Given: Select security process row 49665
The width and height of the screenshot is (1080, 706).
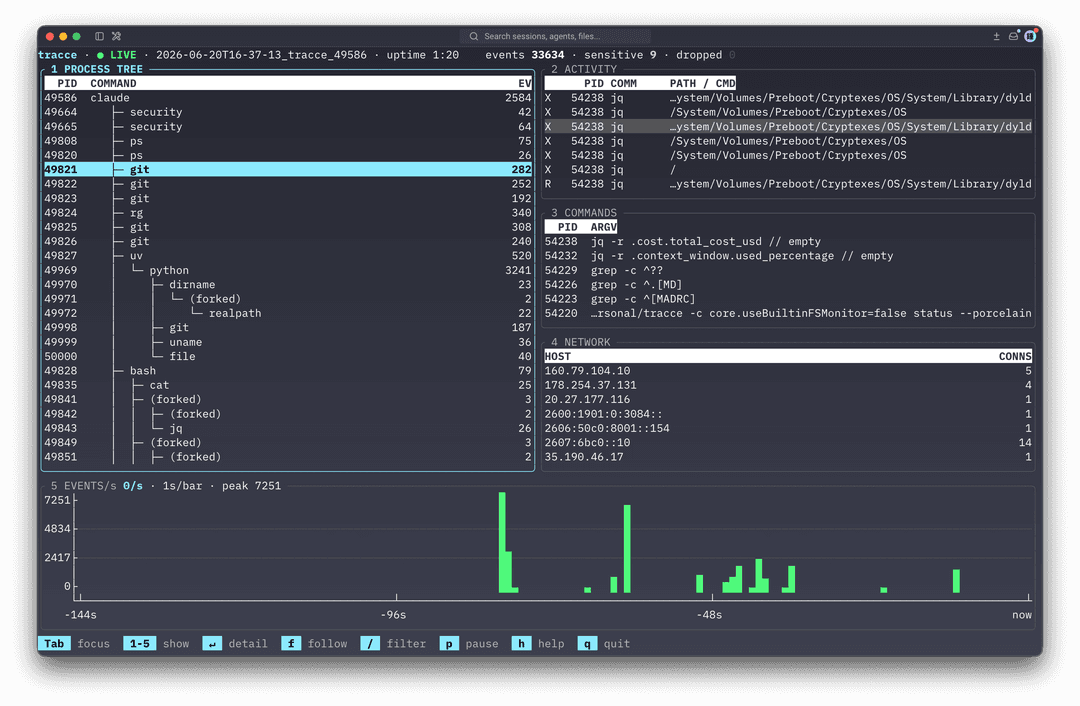Looking at the screenshot, I should [288, 127].
